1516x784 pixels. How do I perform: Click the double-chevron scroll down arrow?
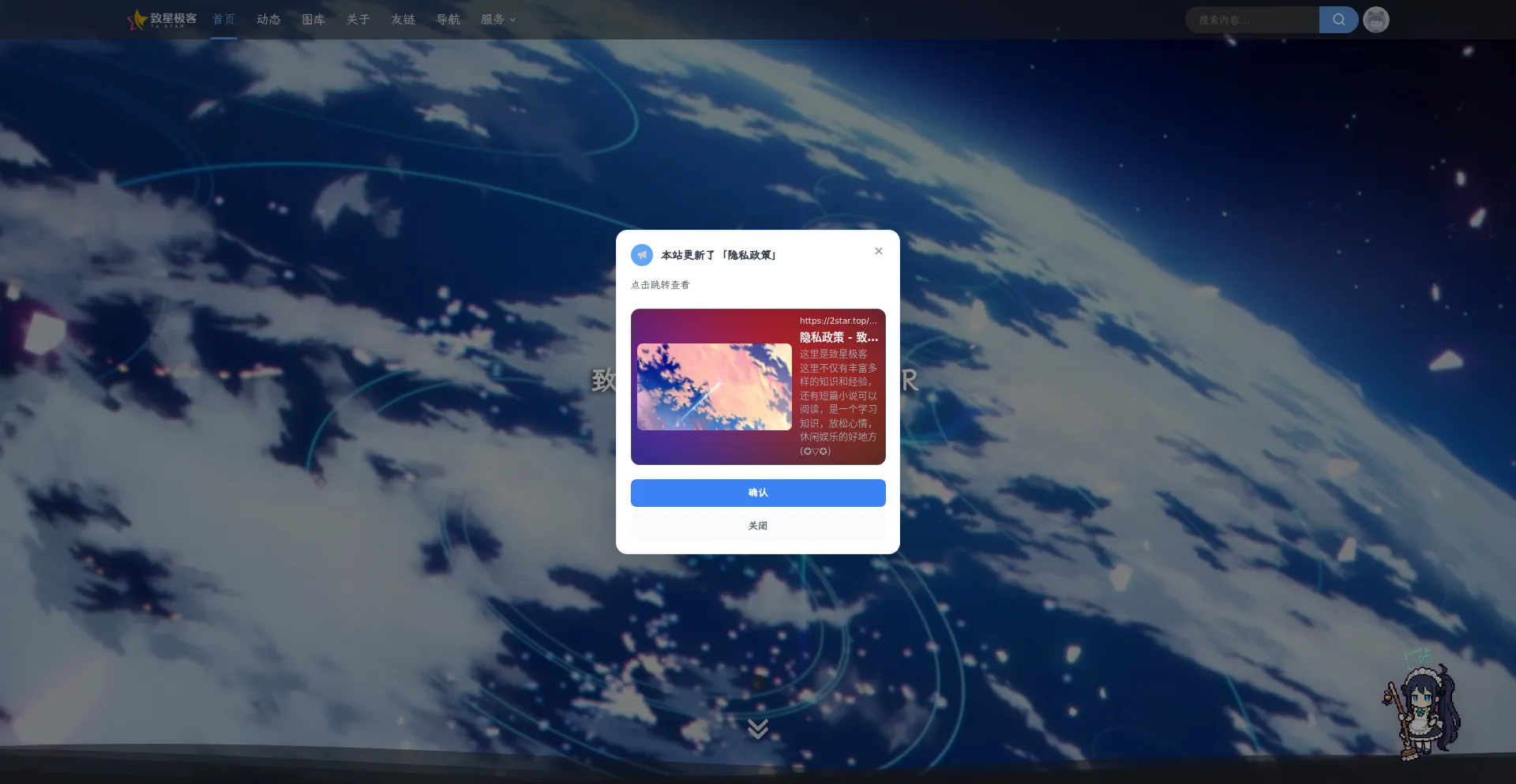(758, 728)
